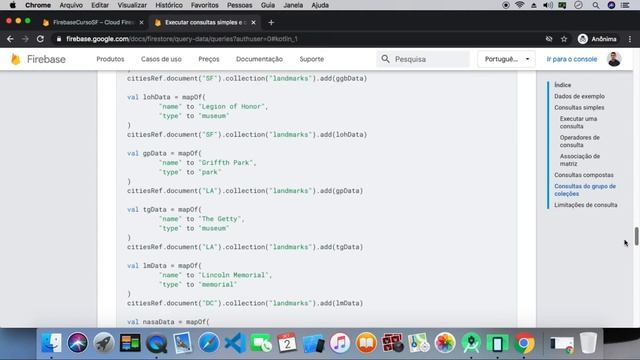Screen dimensions: 640x360
Task: Click the page vertical scrollbar thumb
Action: [x=636, y=236]
